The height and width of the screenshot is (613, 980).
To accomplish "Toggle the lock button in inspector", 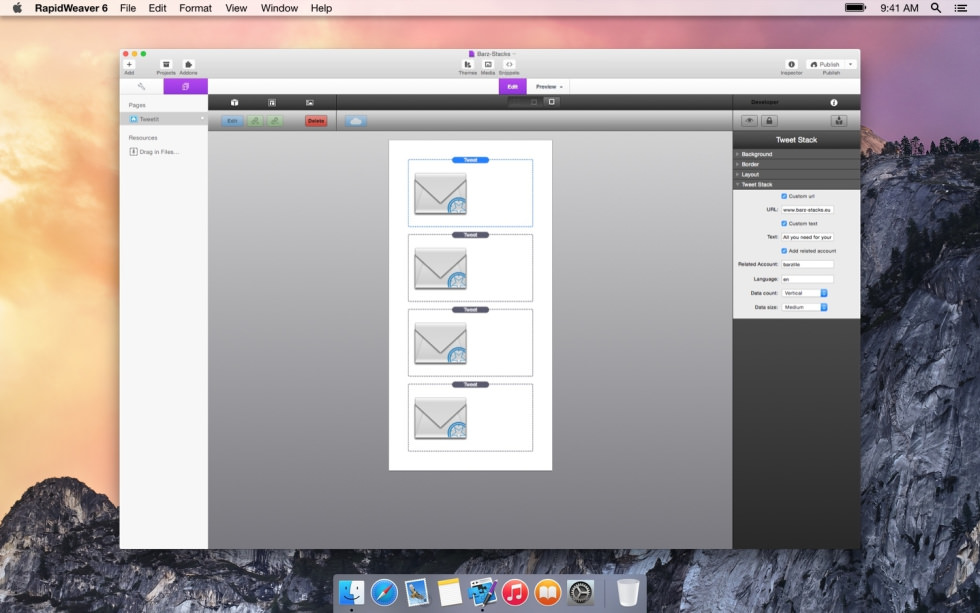I will click(769, 121).
